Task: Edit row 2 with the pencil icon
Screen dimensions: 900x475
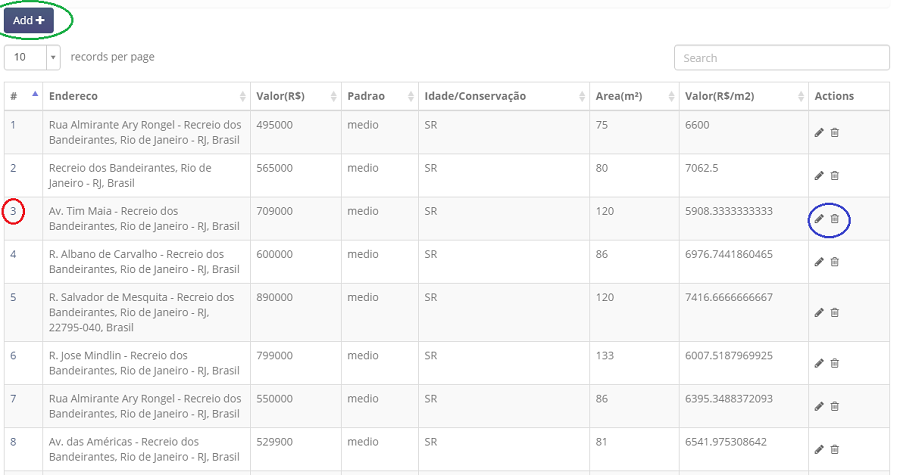Action: pos(819,176)
